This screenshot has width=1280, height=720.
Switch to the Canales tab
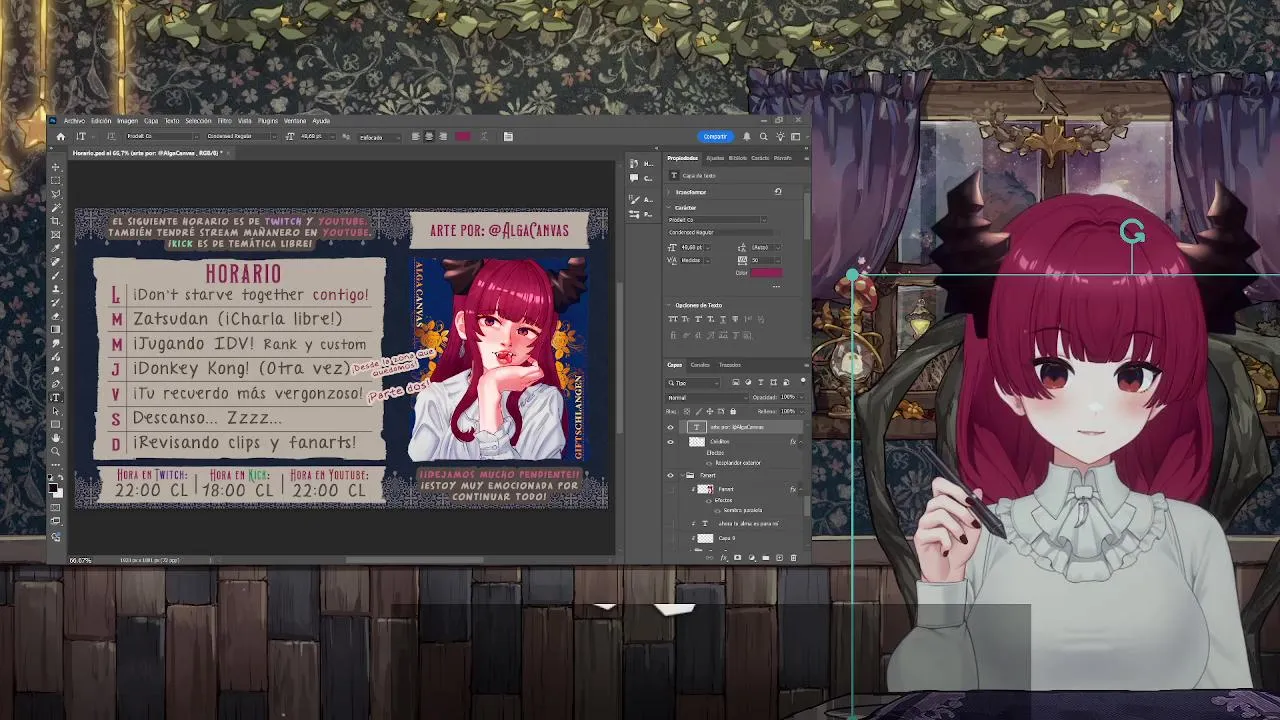click(x=700, y=365)
